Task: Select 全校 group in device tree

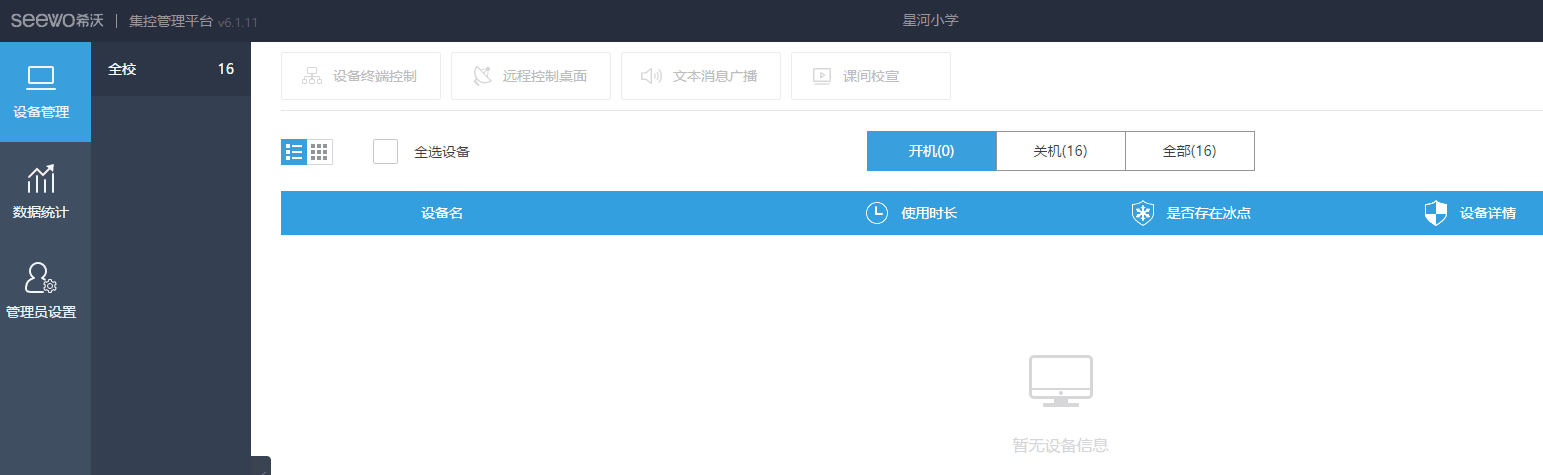Action: [x=170, y=69]
